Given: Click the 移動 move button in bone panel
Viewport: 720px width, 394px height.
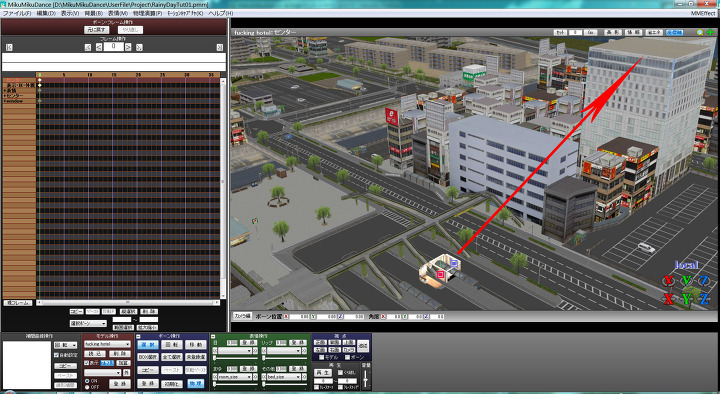Looking at the screenshot, I should click(x=196, y=344).
